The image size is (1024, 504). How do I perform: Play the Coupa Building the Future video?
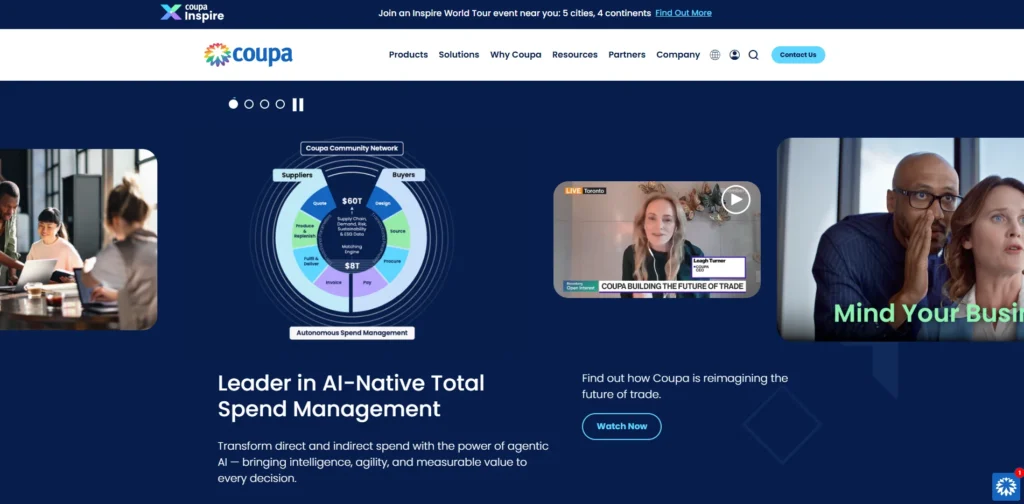[736, 200]
